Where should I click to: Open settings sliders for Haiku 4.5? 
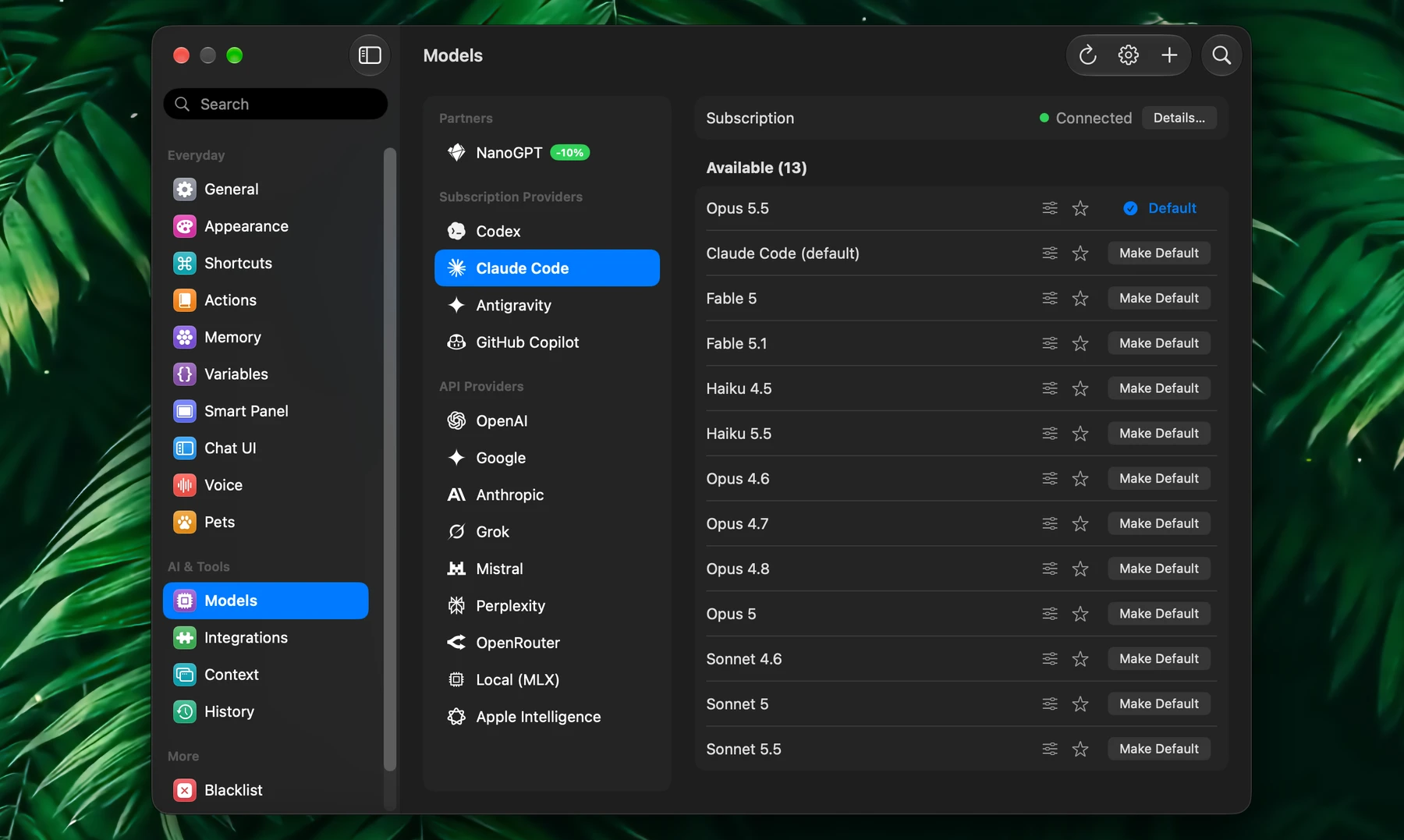tap(1050, 388)
